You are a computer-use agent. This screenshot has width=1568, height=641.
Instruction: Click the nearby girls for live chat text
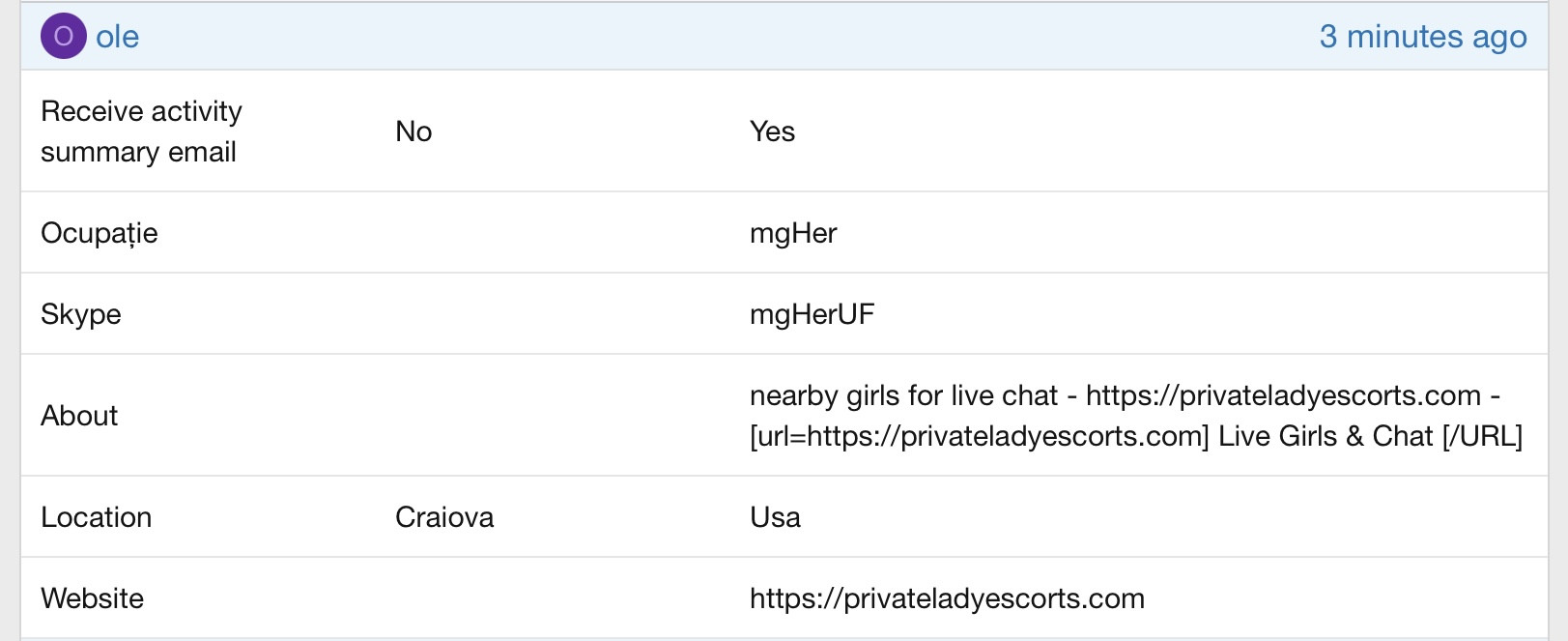(904, 395)
